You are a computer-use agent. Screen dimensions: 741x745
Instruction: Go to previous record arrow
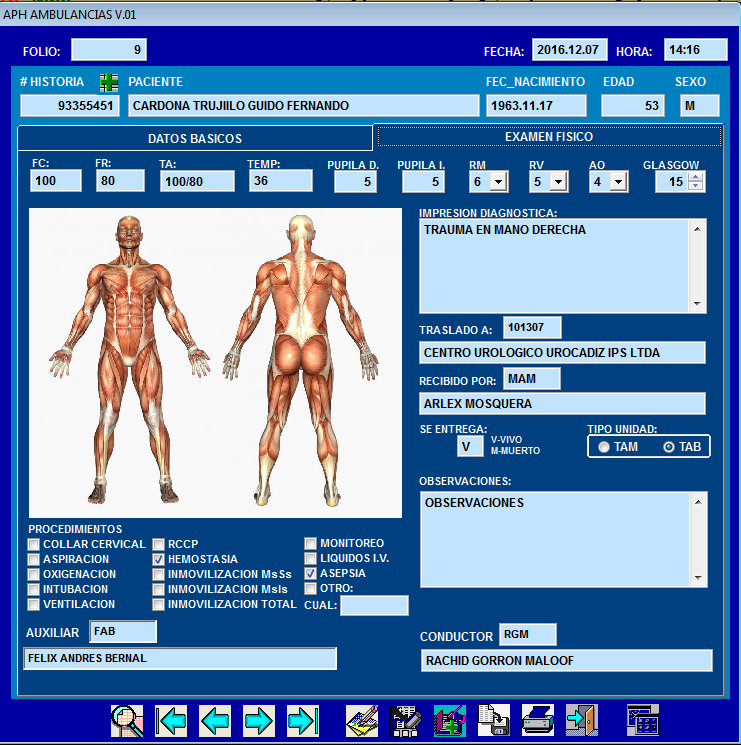(x=215, y=721)
